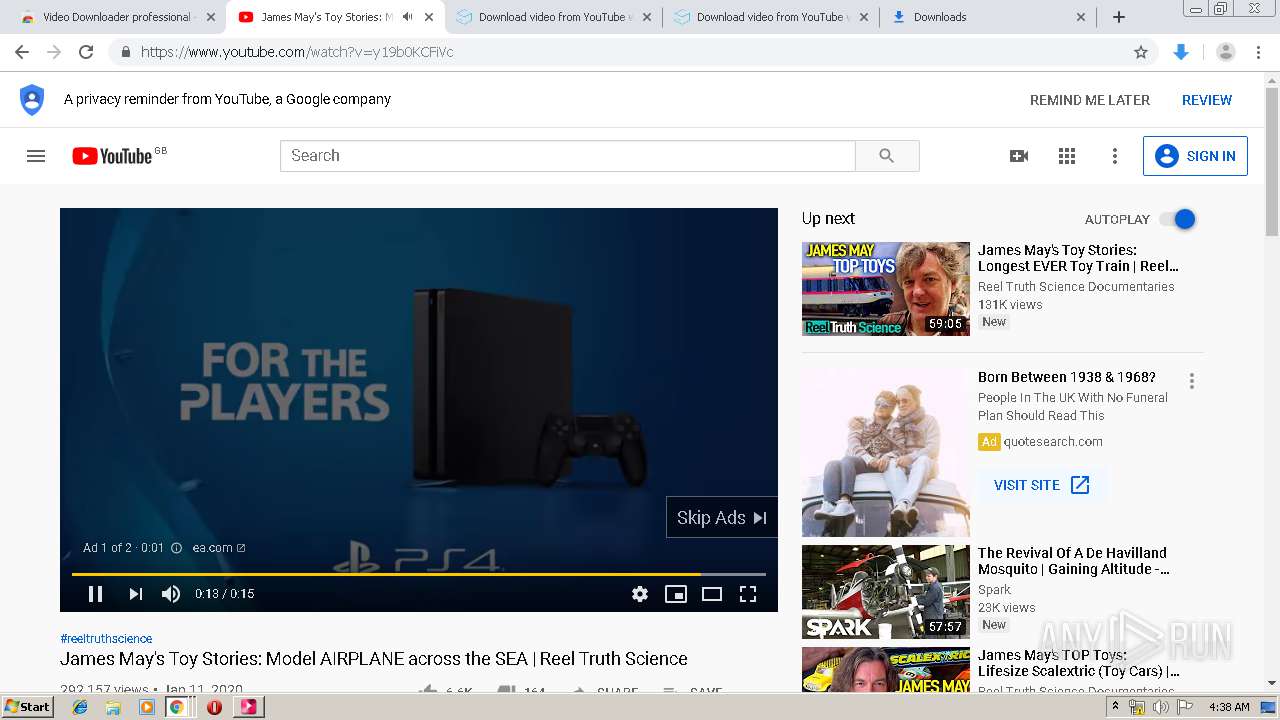Reload the page with refresh icon
Viewport: 1280px width, 720px height.
pos(86,52)
